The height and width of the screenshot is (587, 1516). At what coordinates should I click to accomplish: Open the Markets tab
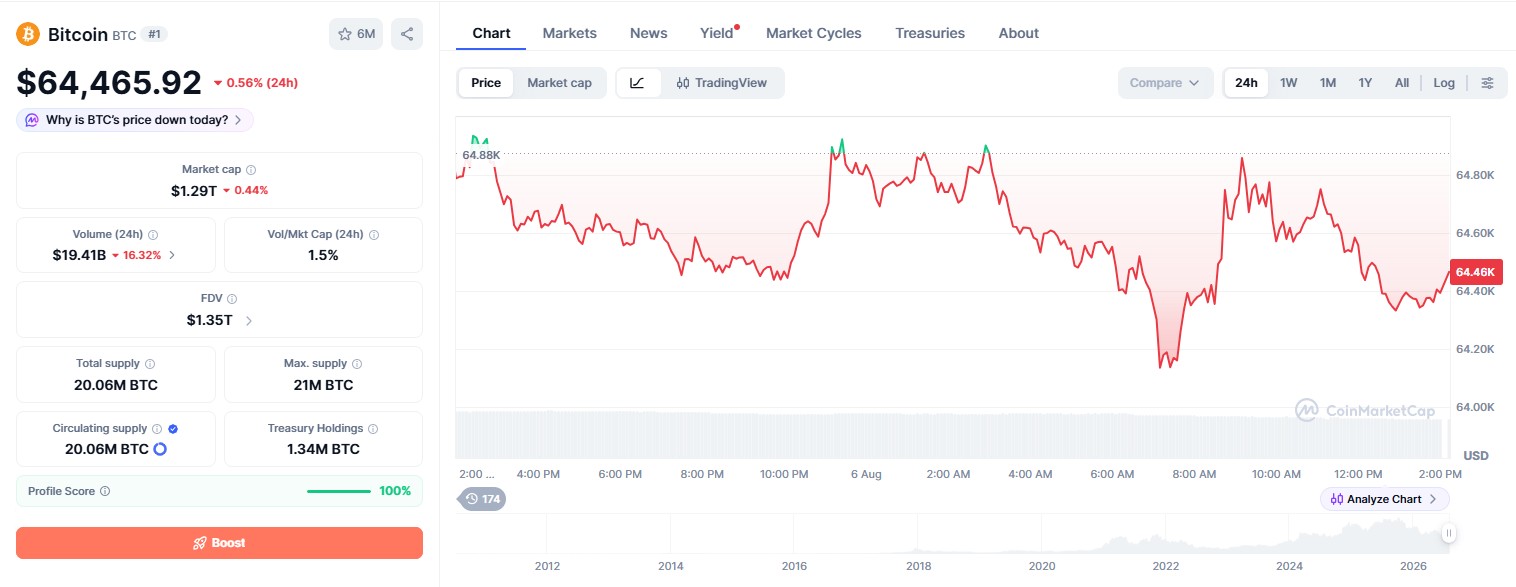[x=570, y=33]
